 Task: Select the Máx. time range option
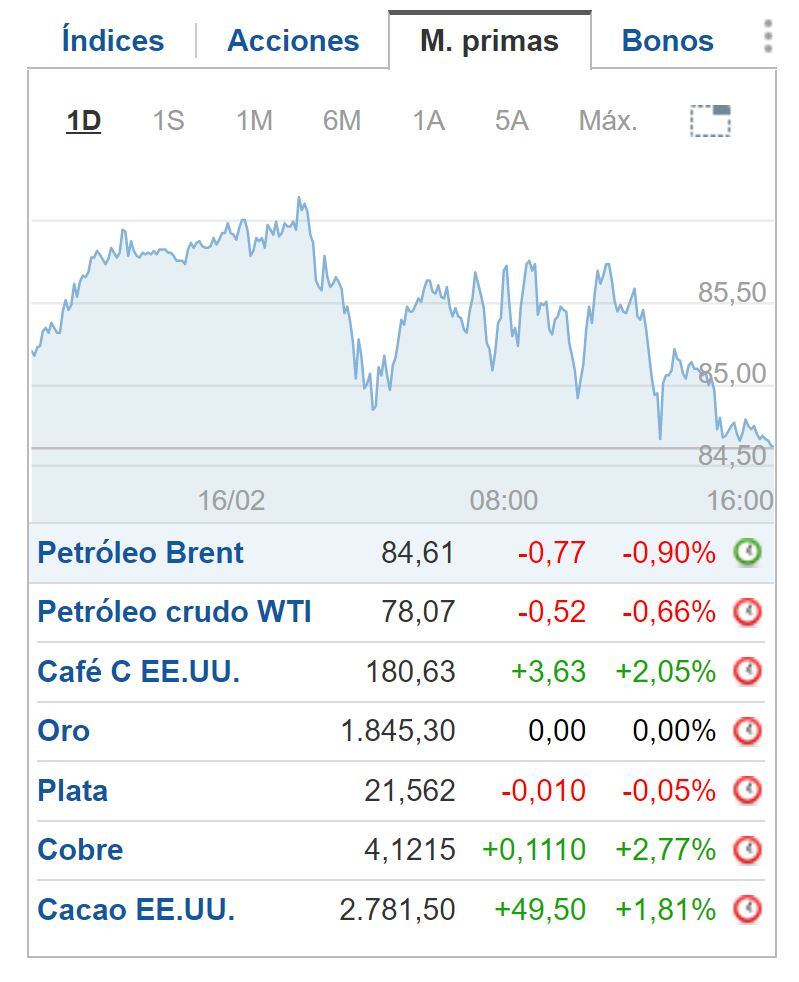(x=606, y=122)
